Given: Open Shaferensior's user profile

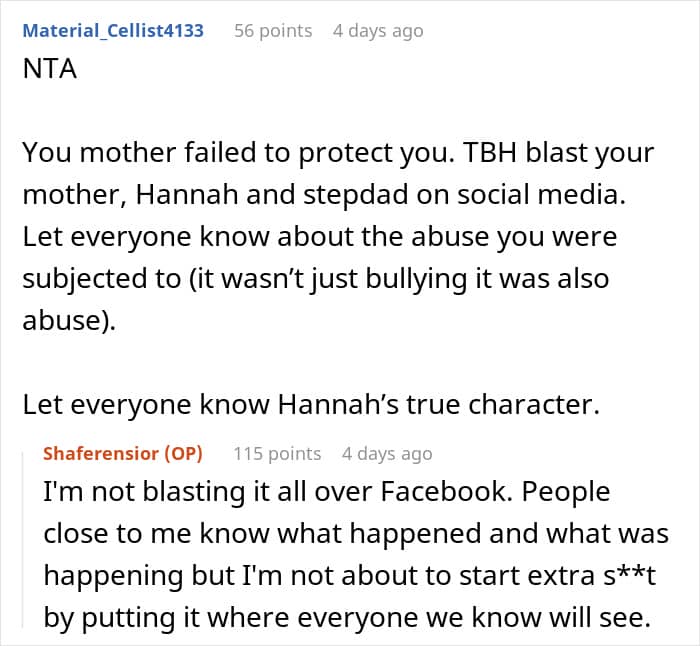Looking at the screenshot, I should pos(100,453).
